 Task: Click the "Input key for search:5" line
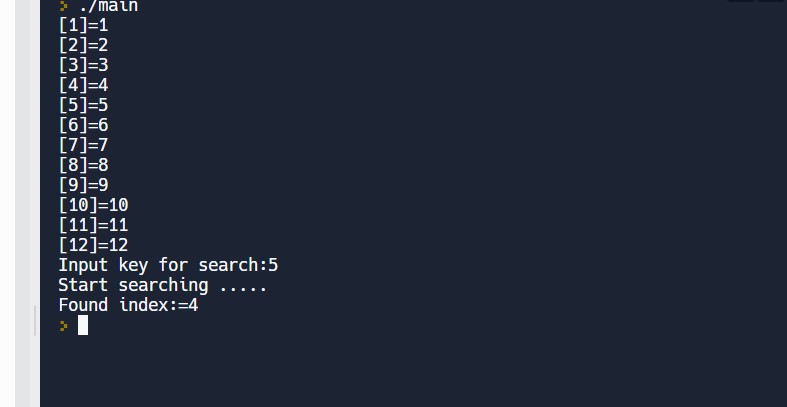pyautogui.click(x=168, y=265)
